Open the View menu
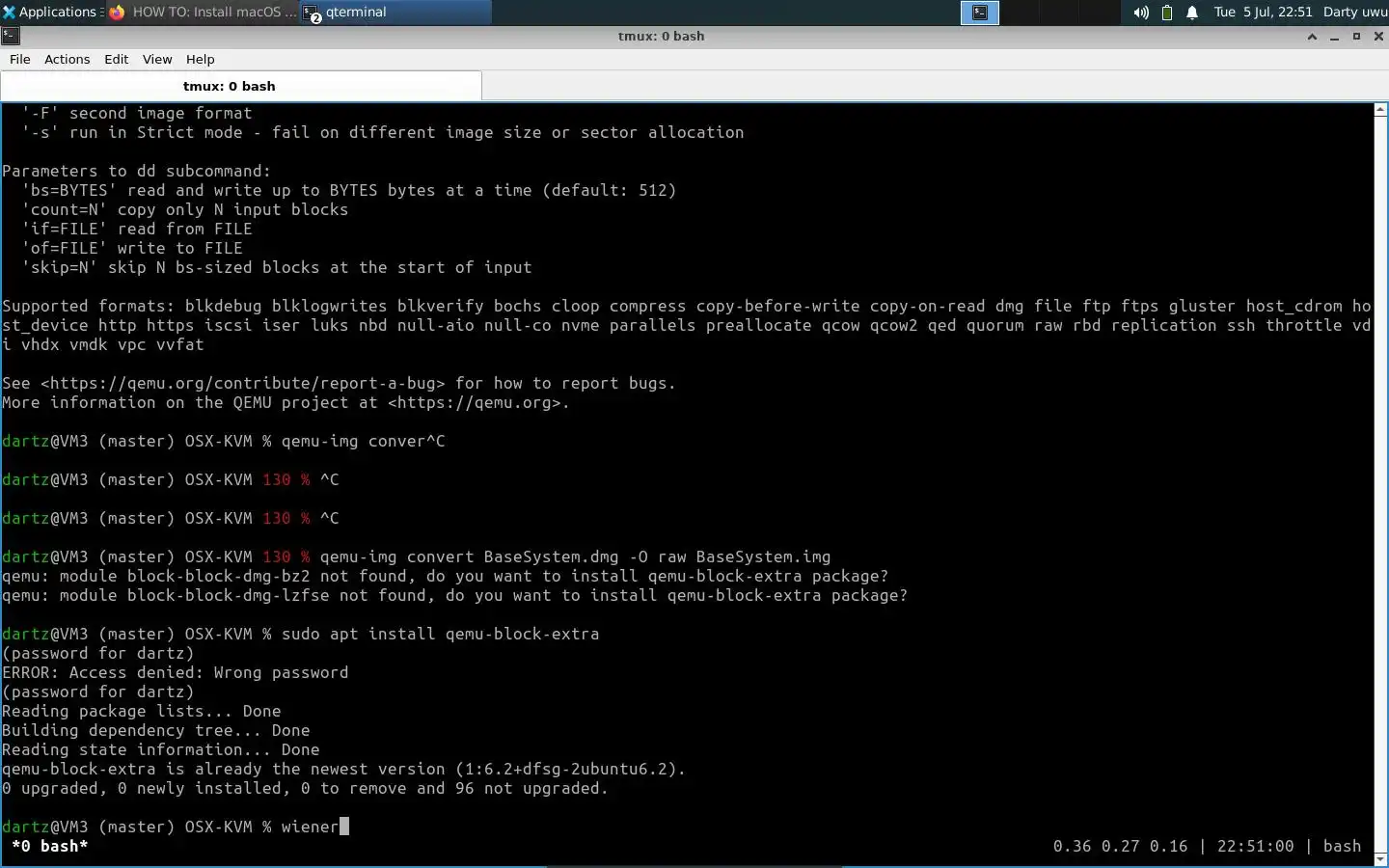 (x=157, y=59)
